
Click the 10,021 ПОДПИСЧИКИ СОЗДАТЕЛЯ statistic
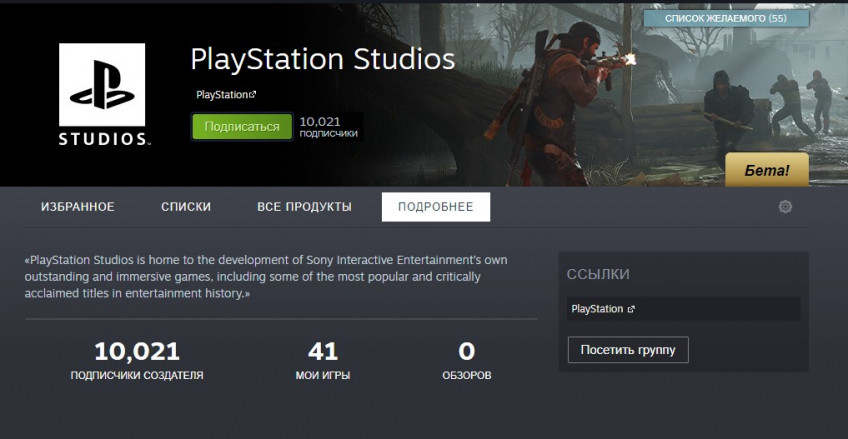point(137,361)
